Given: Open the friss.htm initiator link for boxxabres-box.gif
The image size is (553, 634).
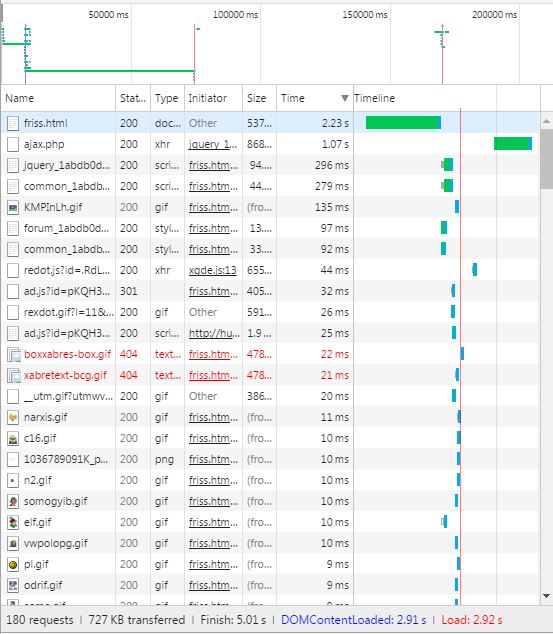Looking at the screenshot, I should (x=213, y=354).
